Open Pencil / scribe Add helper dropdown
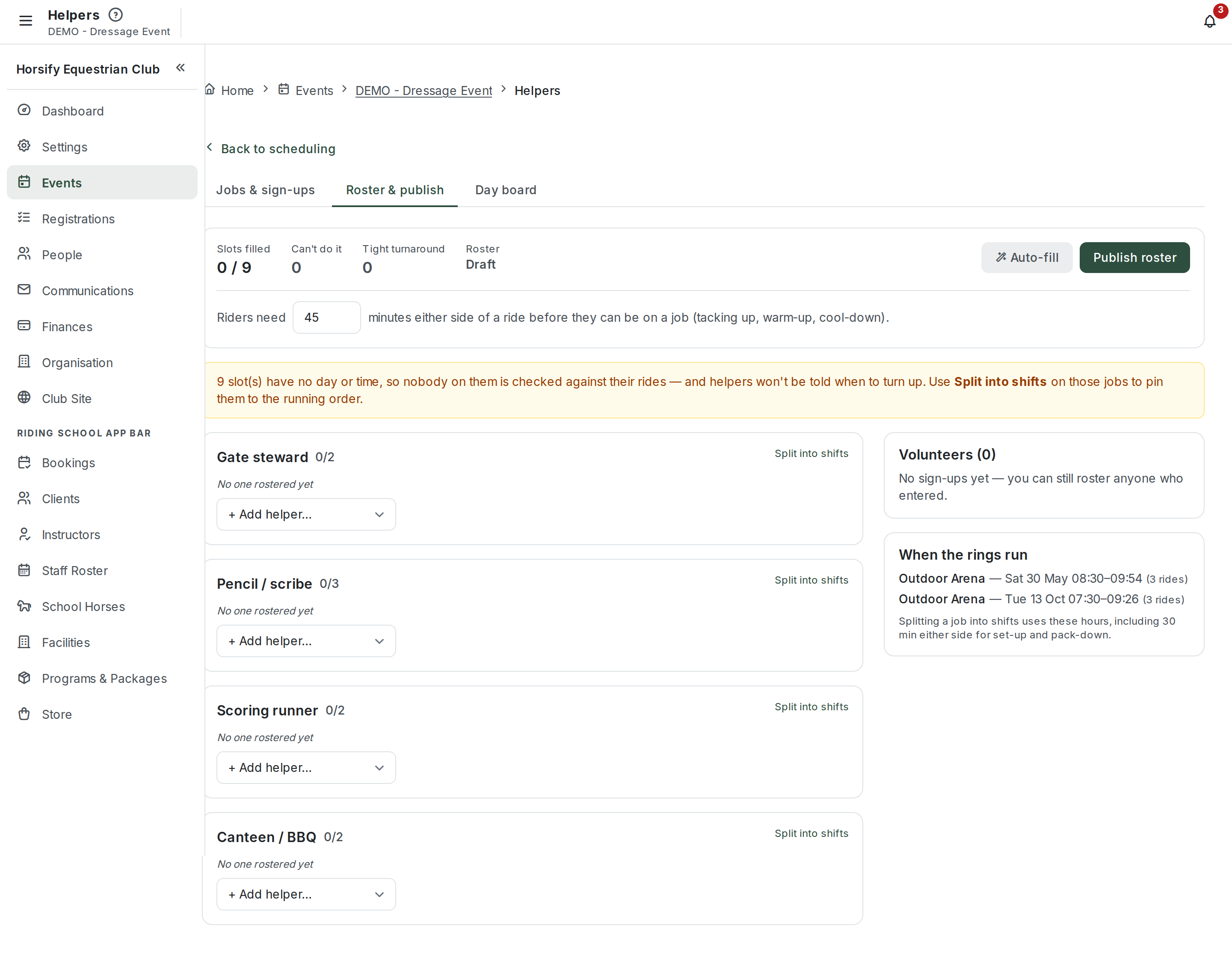This screenshot has width=1232, height=973. 306,641
